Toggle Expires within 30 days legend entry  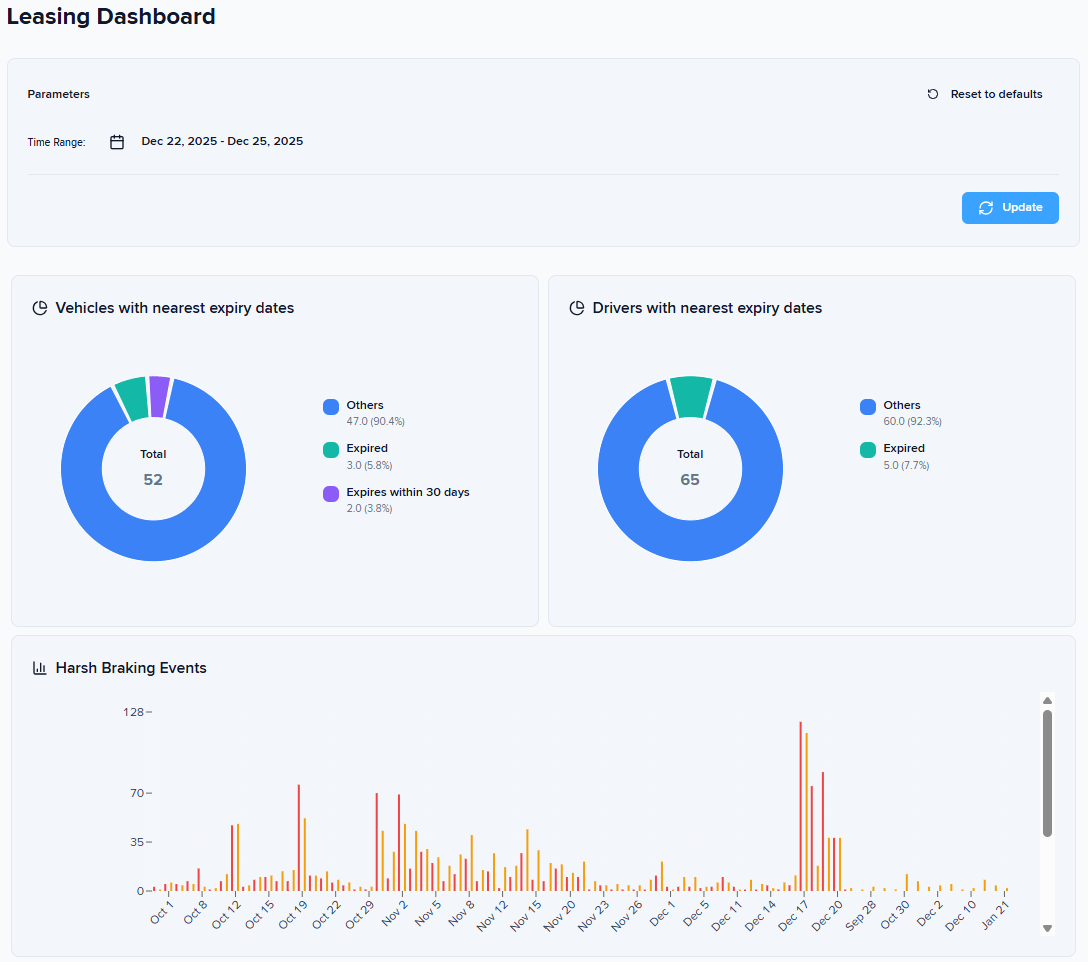click(407, 492)
